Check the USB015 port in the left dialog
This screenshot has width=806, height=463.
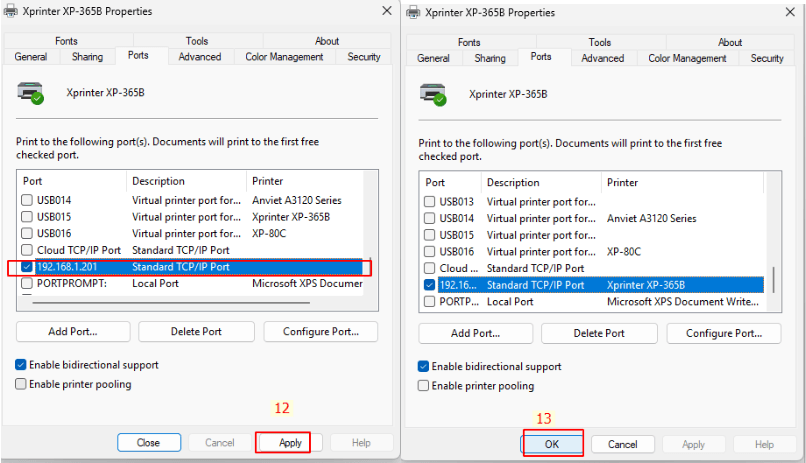coord(27,217)
